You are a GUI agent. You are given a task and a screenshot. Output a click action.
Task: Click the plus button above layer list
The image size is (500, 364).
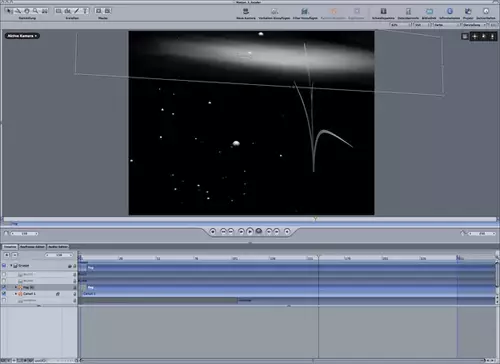click(7, 255)
